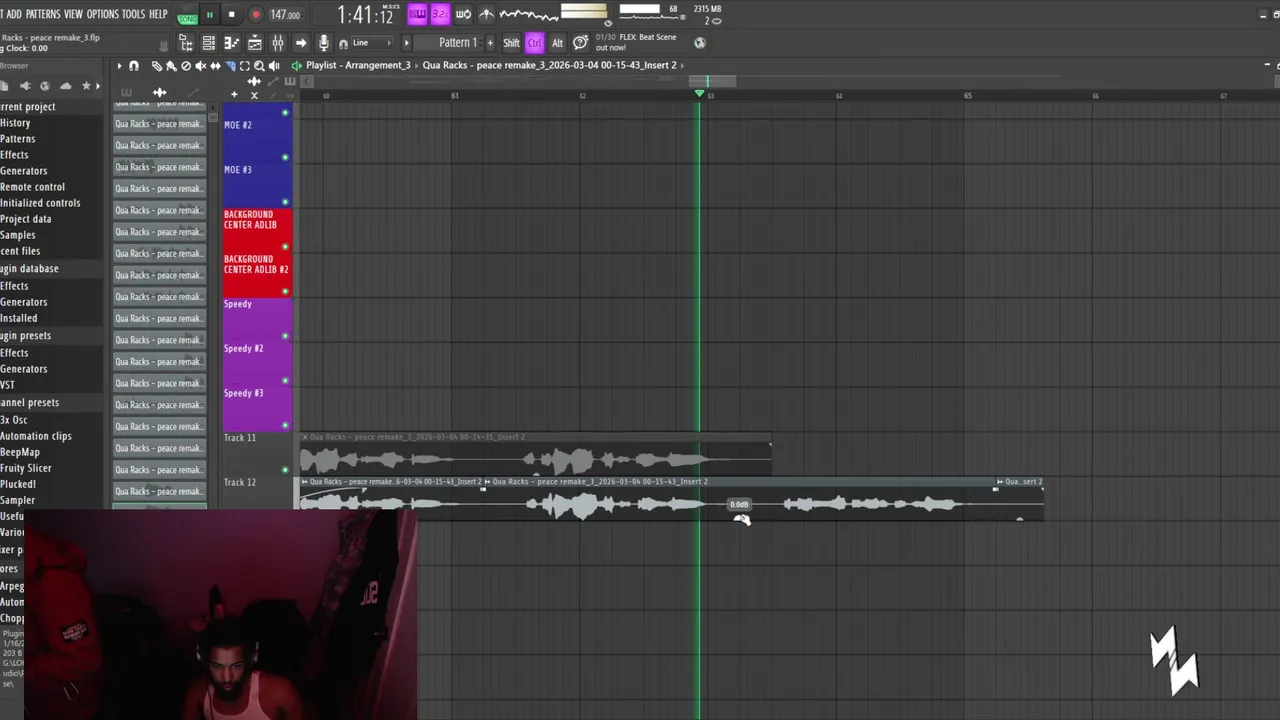Select the Slip tool
This screenshot has height=720, width=1280.
(x=215, y=66)
